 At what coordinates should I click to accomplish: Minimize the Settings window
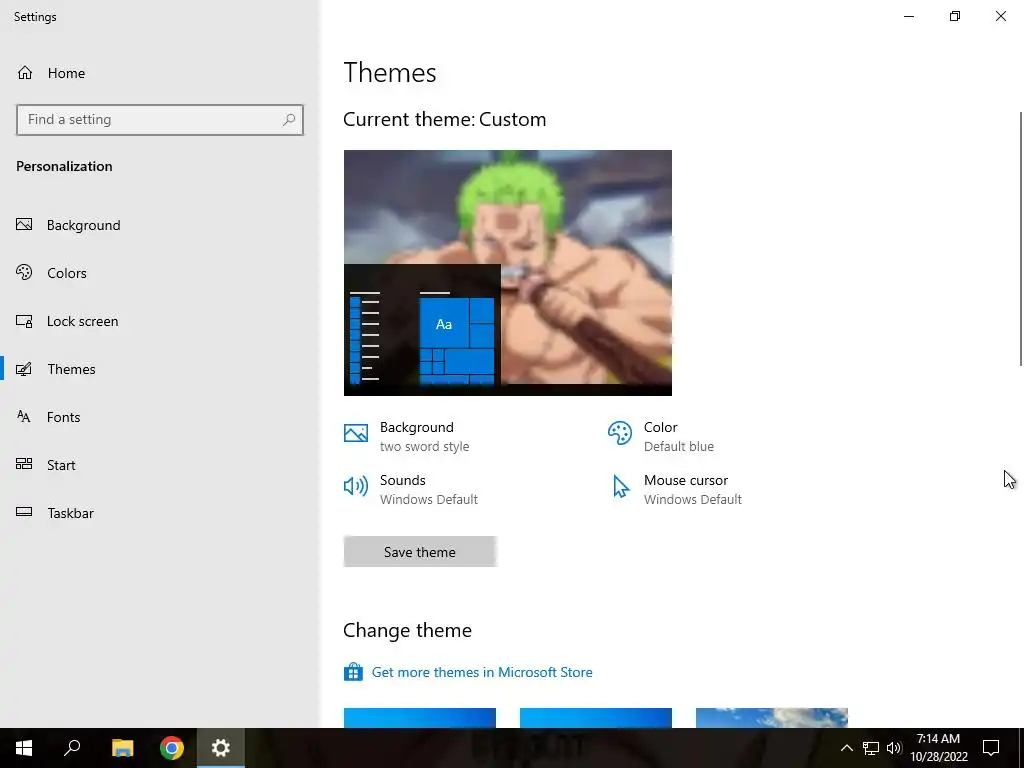(909, 16)
